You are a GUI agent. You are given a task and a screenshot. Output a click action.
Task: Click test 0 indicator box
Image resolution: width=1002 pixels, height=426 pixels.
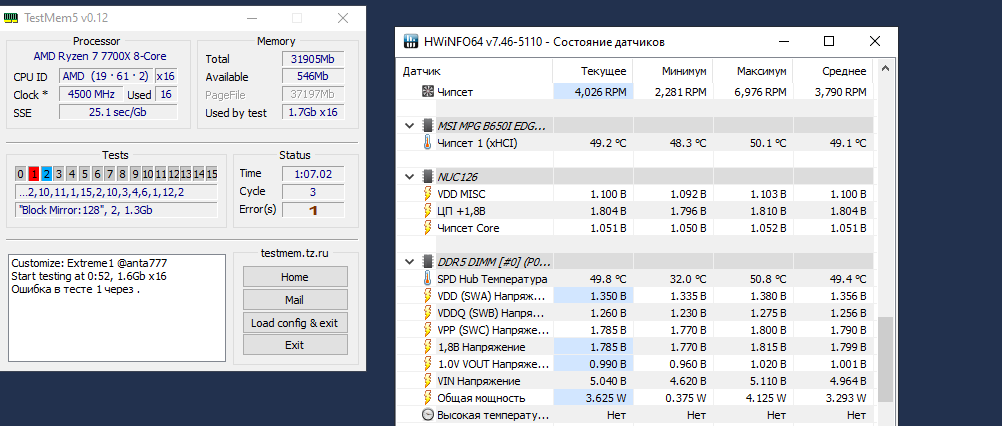(20, 174)
